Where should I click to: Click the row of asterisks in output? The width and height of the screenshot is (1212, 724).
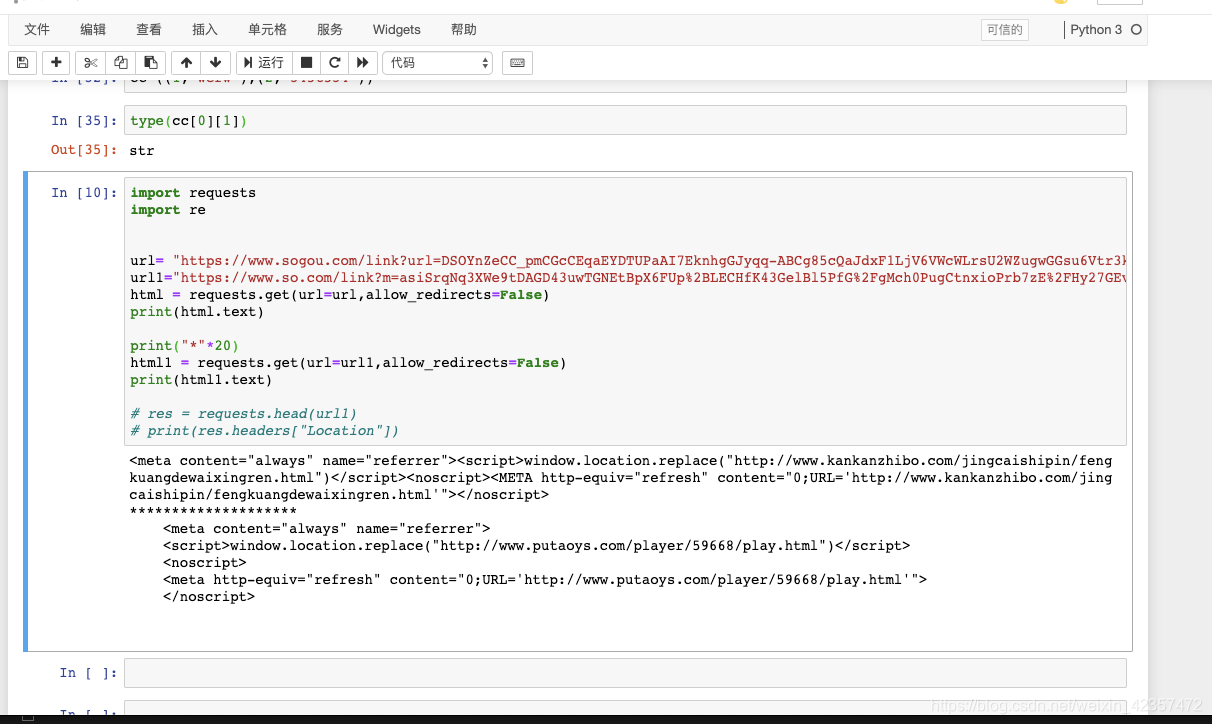coord(213,512)
